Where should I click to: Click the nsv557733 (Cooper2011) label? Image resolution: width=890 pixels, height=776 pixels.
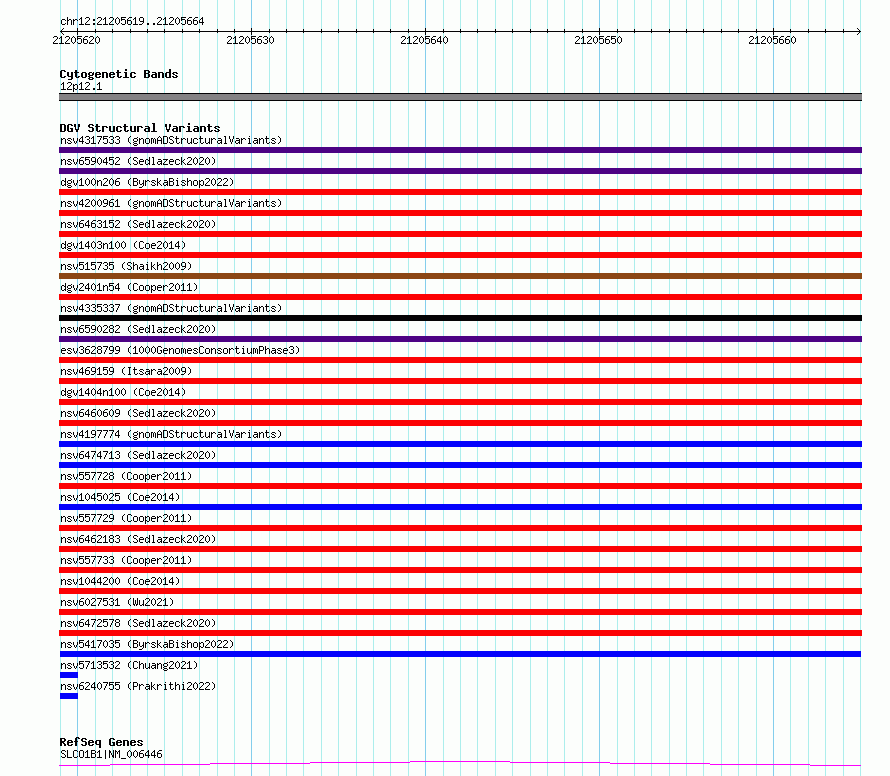pyautogui.click(x=126, y=560)
